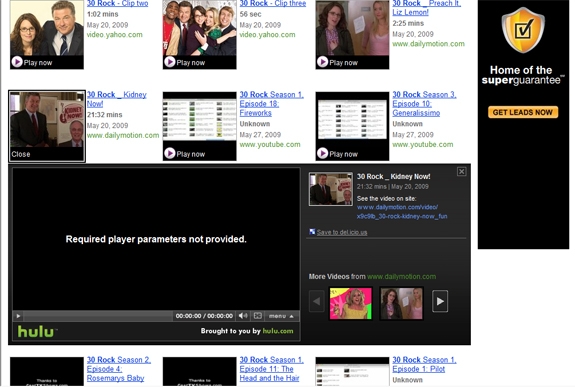
Task: Click the Home of the superguarantee ad text
Action: pos(523,75)
